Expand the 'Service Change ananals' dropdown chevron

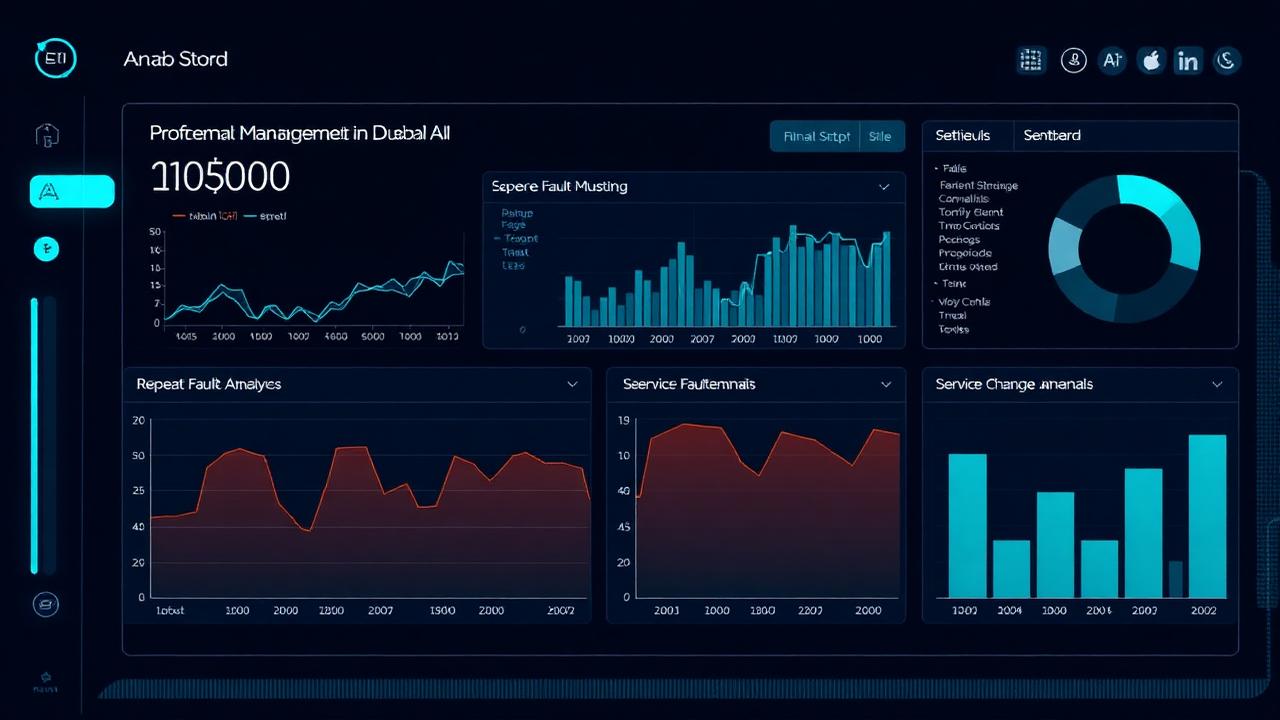click(1217, 384)
